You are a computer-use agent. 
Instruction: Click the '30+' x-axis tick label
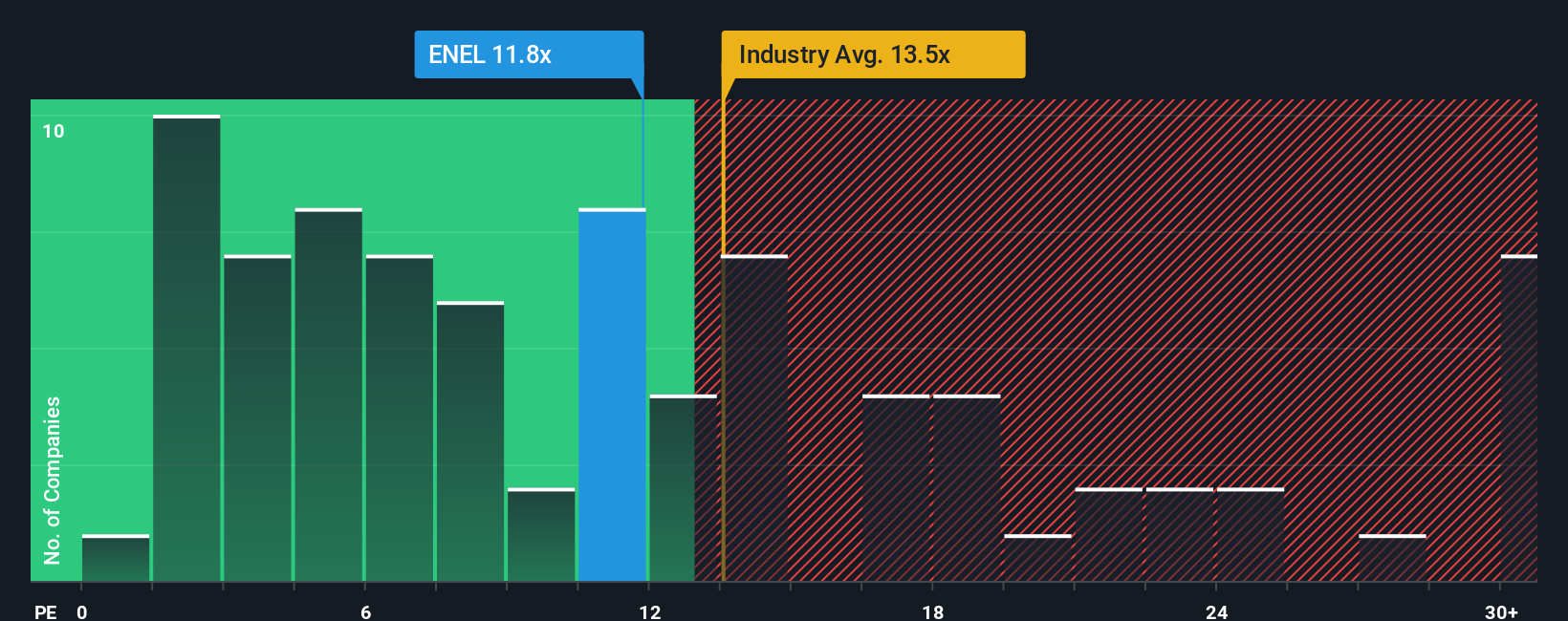tap(1501, 611)
